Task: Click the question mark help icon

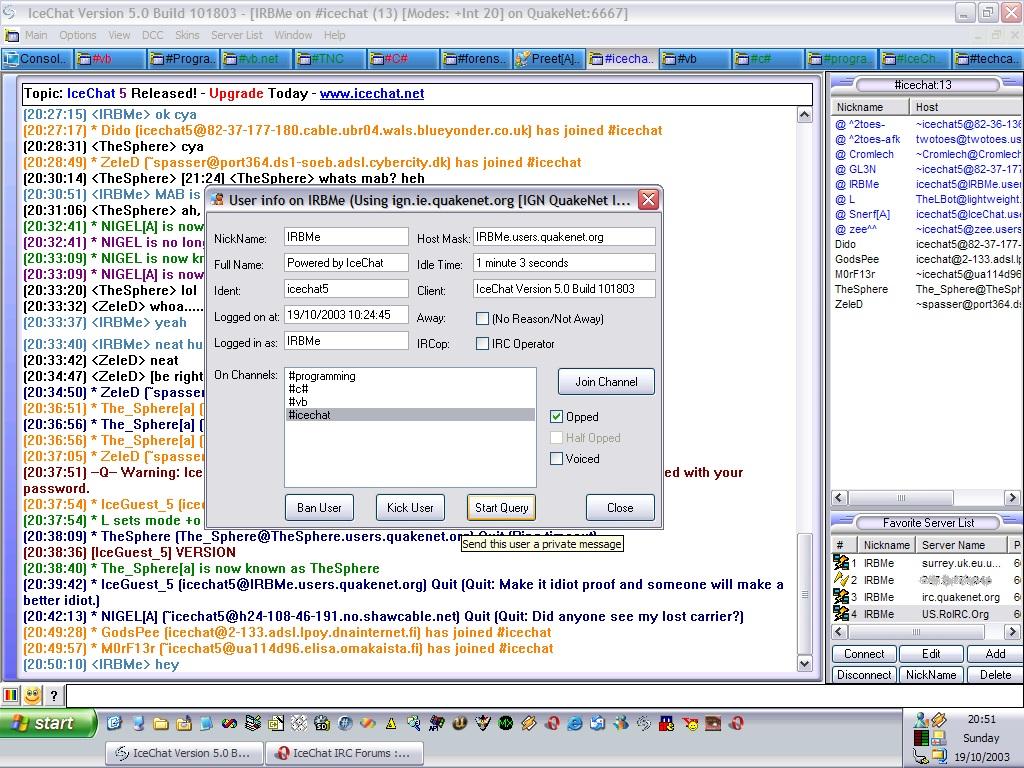Action: tap(54, 696)
